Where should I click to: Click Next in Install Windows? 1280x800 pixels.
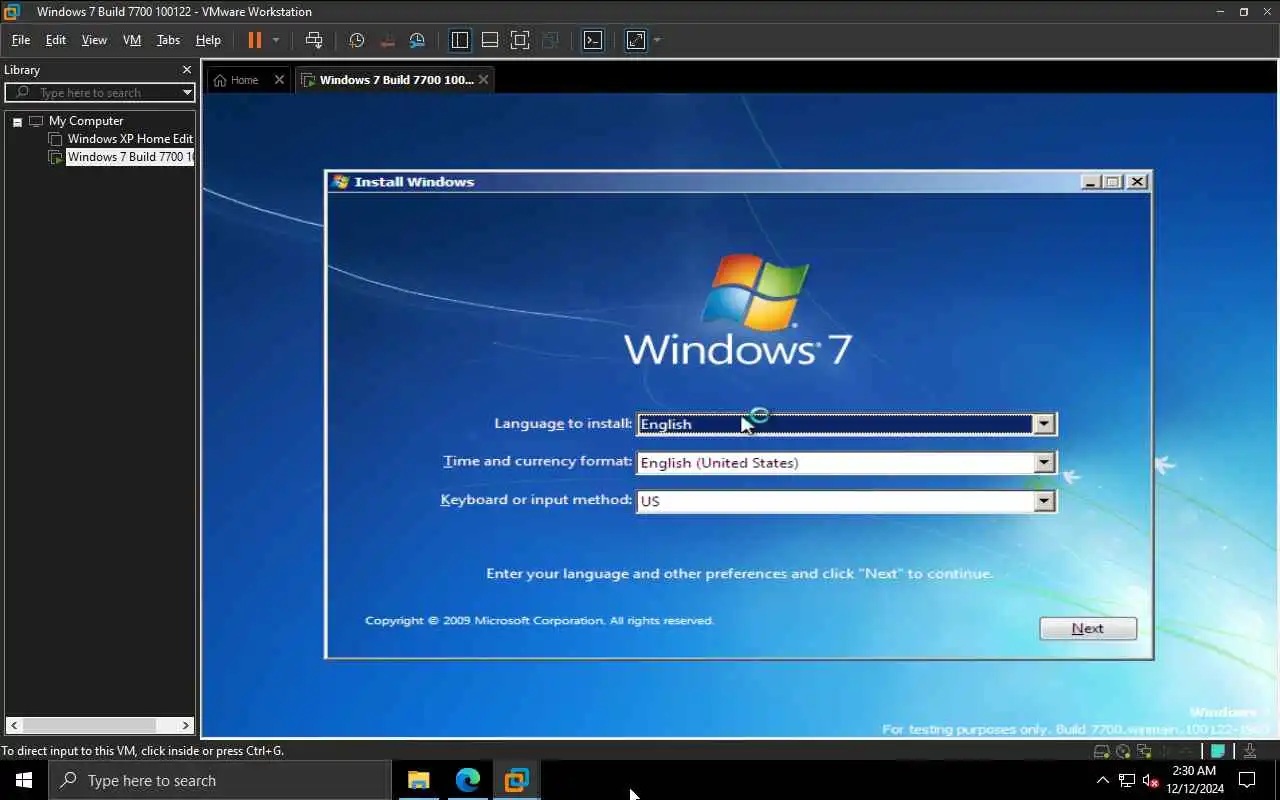click(1088, 628)
